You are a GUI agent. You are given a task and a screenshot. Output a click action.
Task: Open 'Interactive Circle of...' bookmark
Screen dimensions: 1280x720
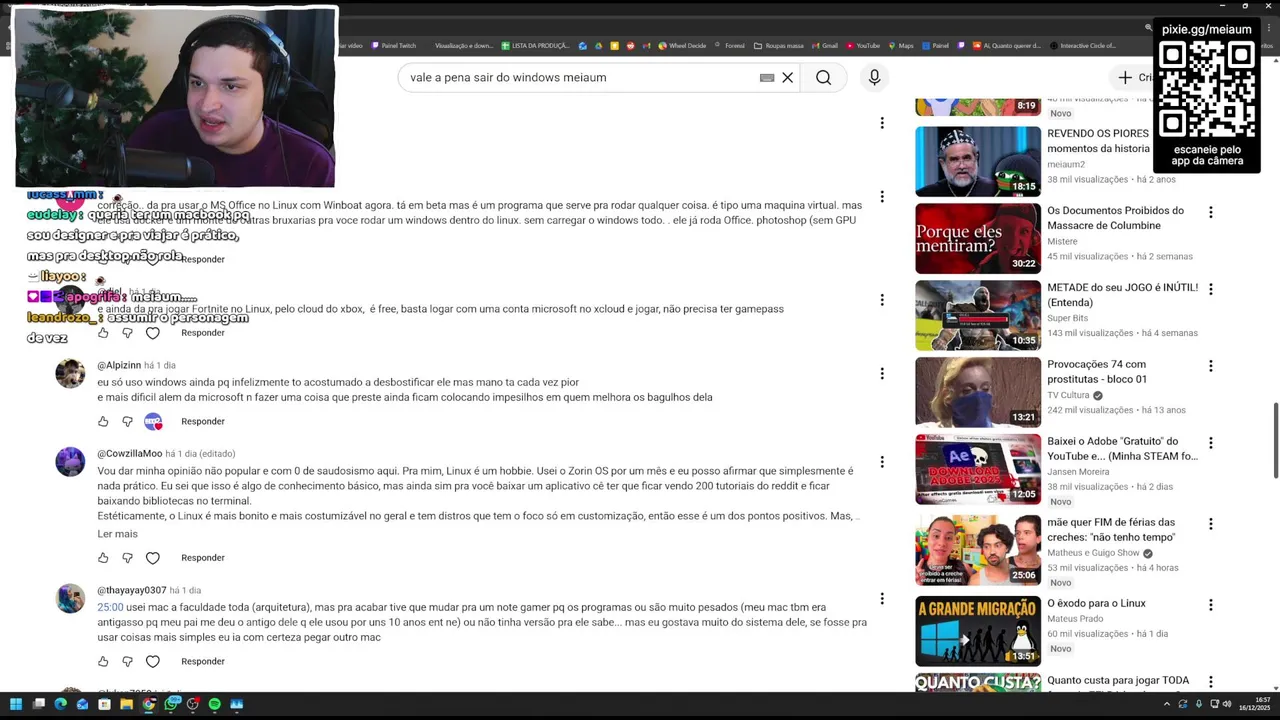1083,46
